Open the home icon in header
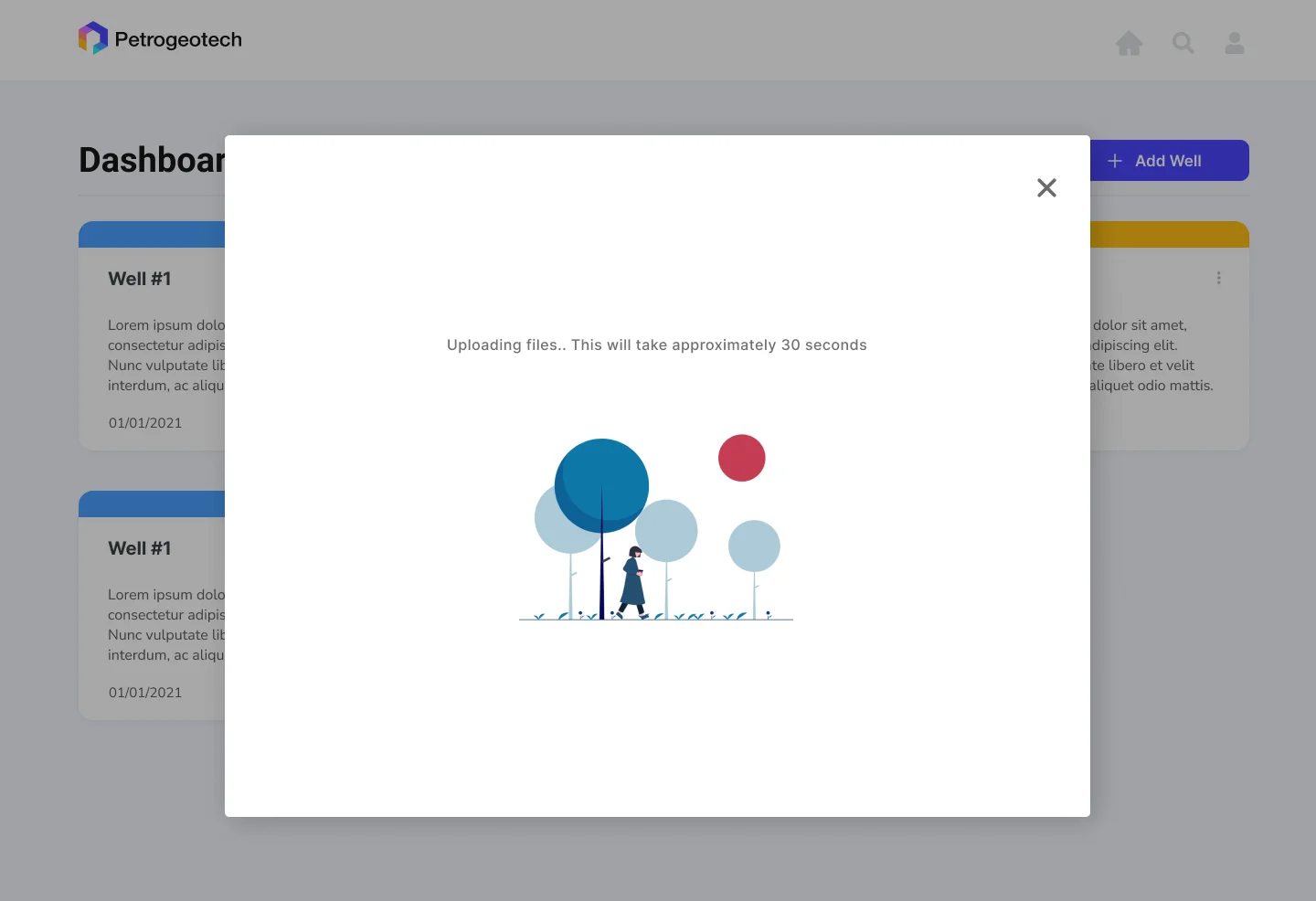Viewport: 1316px width, 901px height. point(1130,43)
